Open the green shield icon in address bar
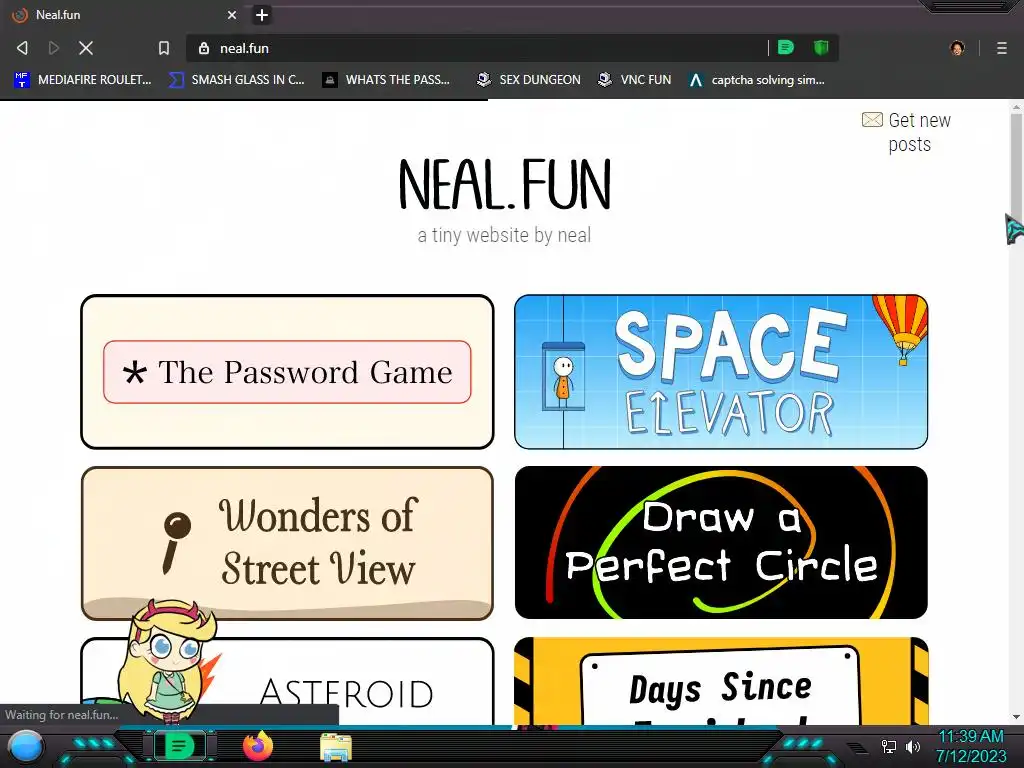This screenshot has width=1024, height=768. click(x=821, y=48)
